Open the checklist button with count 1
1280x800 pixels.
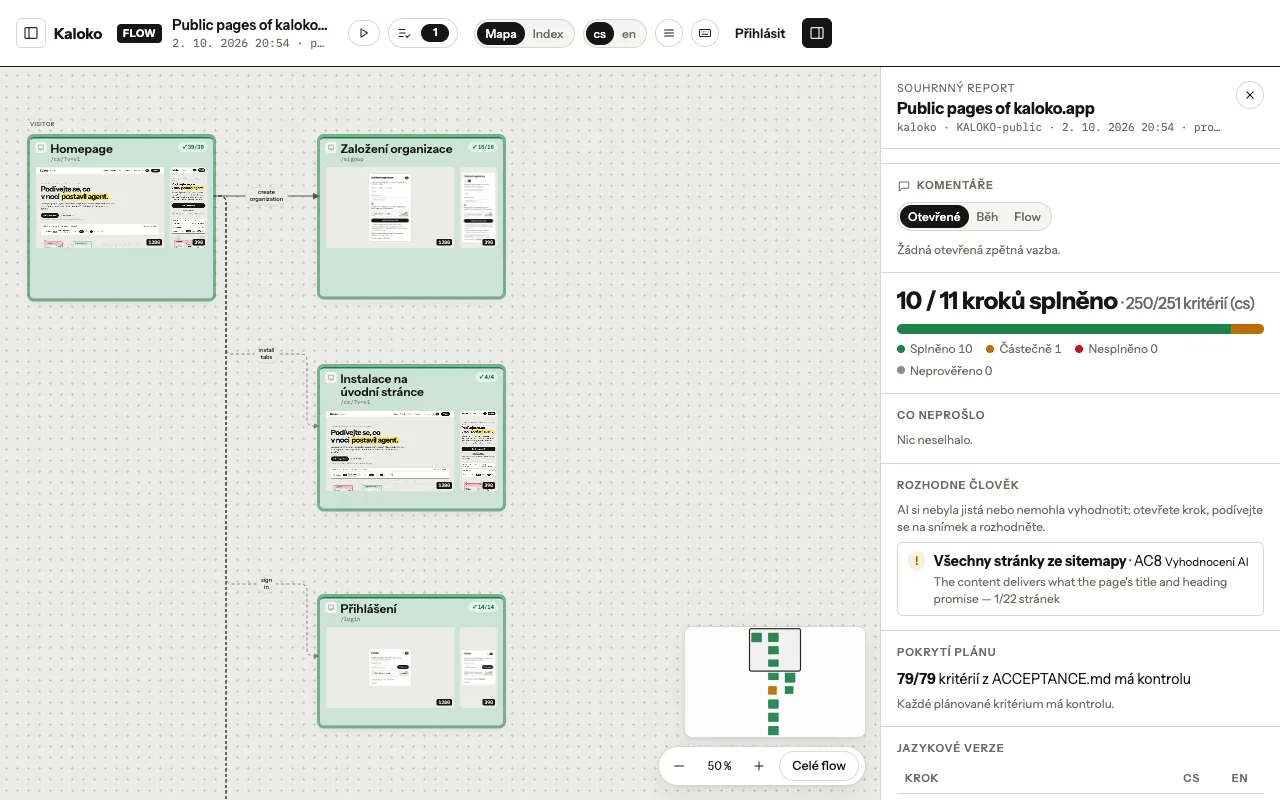[423, 33]
